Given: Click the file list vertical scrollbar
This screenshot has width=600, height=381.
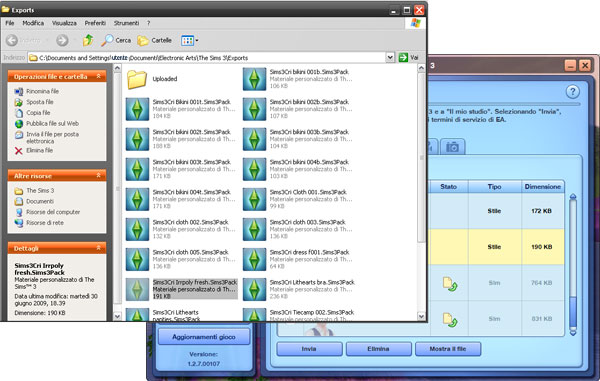Looking at the screenshot, I should click(421, 158).
